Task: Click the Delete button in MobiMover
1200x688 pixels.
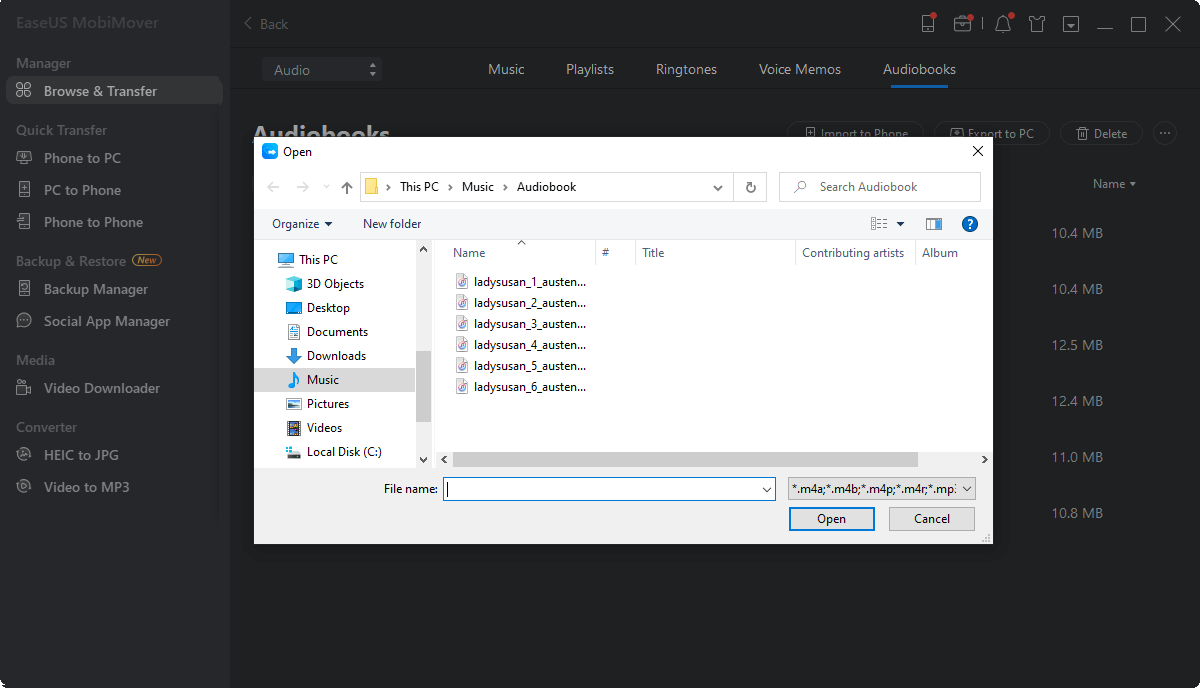Action: [x=1103, y=133]
